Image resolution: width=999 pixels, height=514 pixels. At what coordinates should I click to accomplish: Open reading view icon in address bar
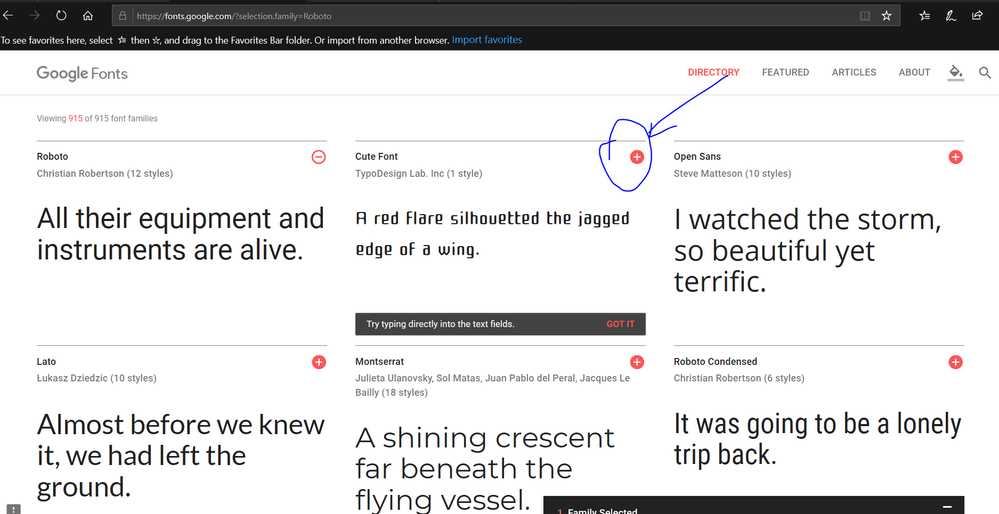865,16
